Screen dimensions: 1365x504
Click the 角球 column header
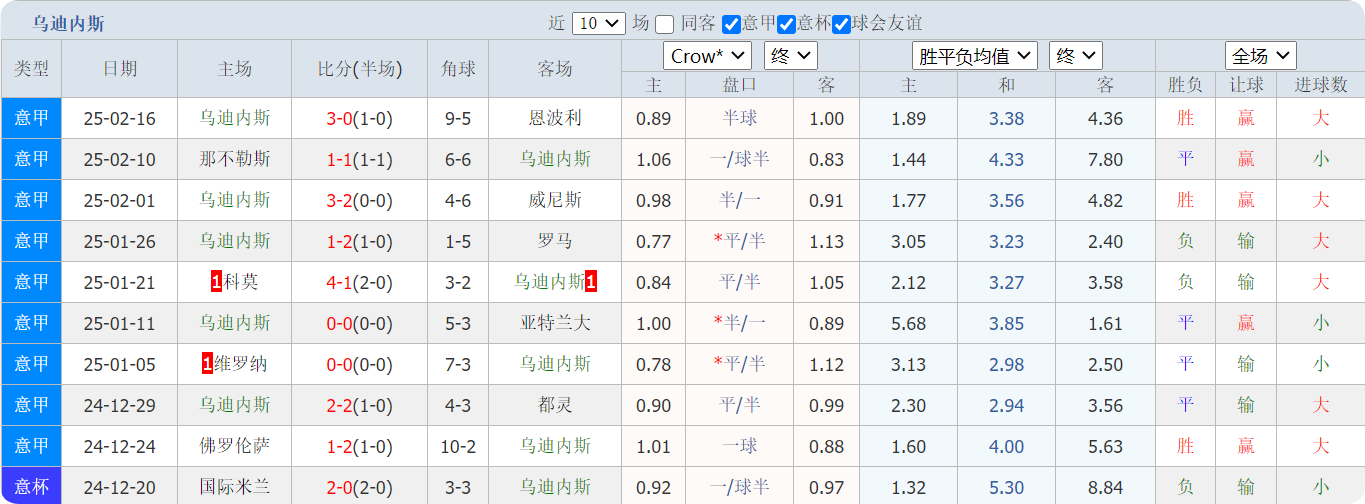458,69
